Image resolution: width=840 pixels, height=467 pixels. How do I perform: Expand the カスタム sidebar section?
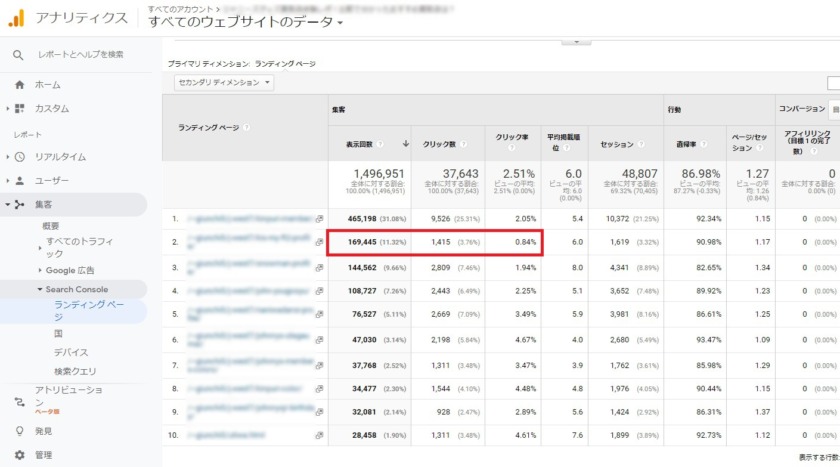(x=8, y=108)
